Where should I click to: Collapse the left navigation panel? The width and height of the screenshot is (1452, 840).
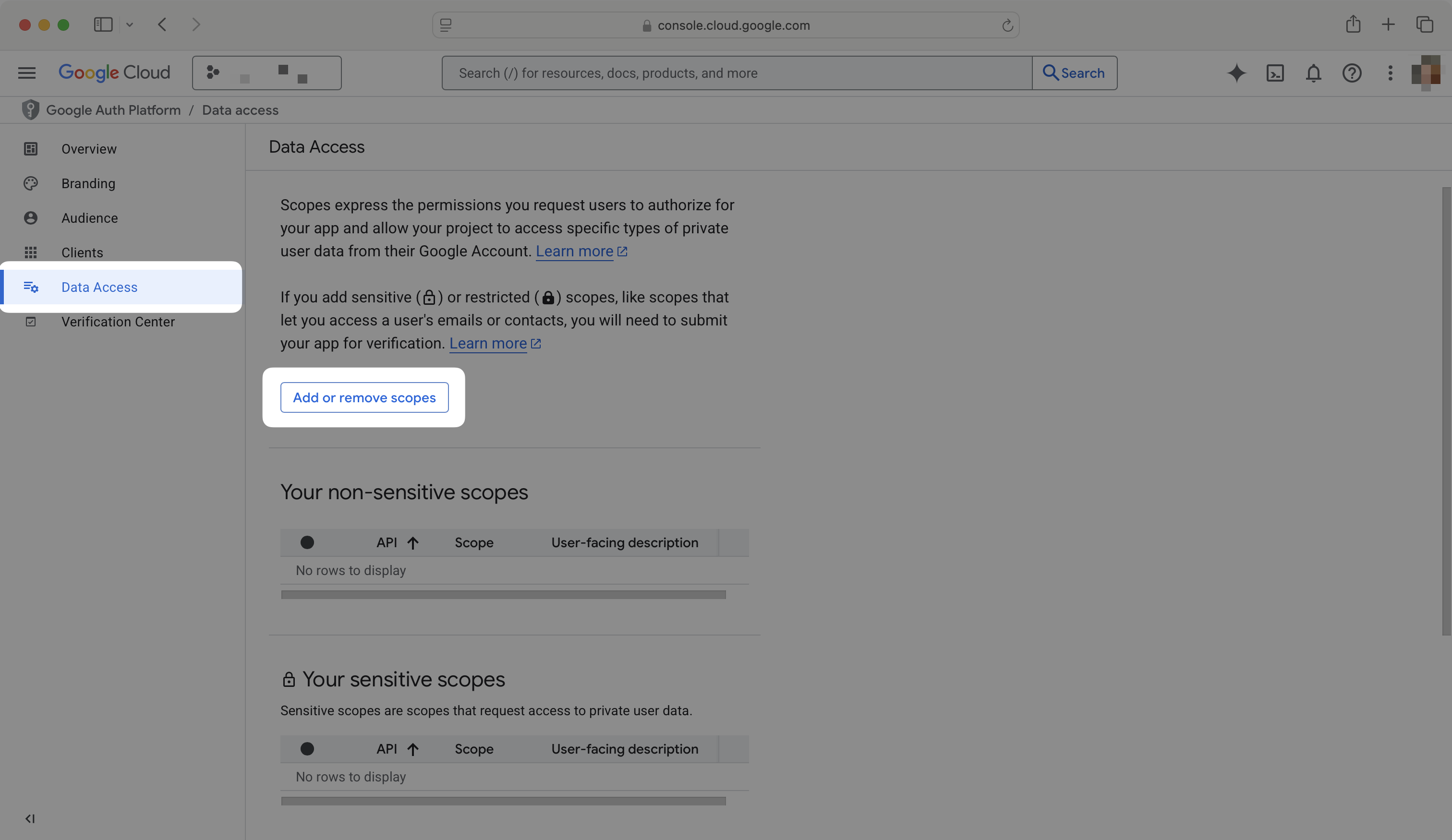[29, 818]
